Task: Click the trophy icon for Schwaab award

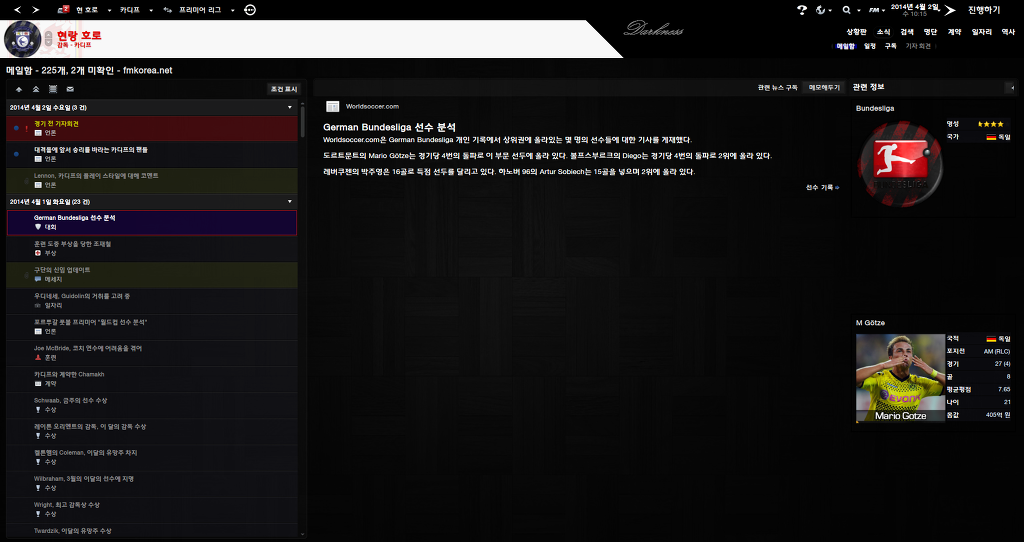Action: (38, 410)
